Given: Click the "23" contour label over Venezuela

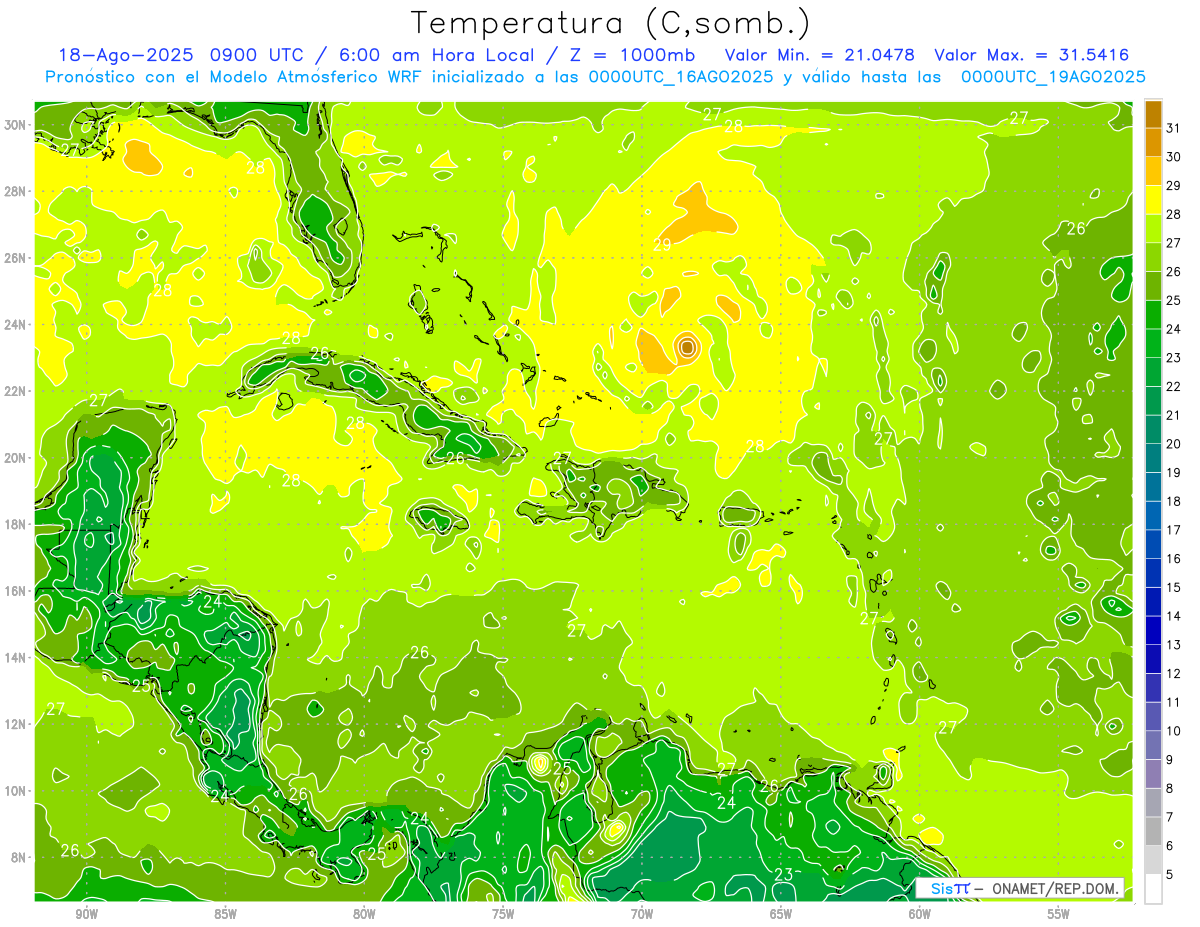Looking at the screenshot, I should tap(784, 876).
